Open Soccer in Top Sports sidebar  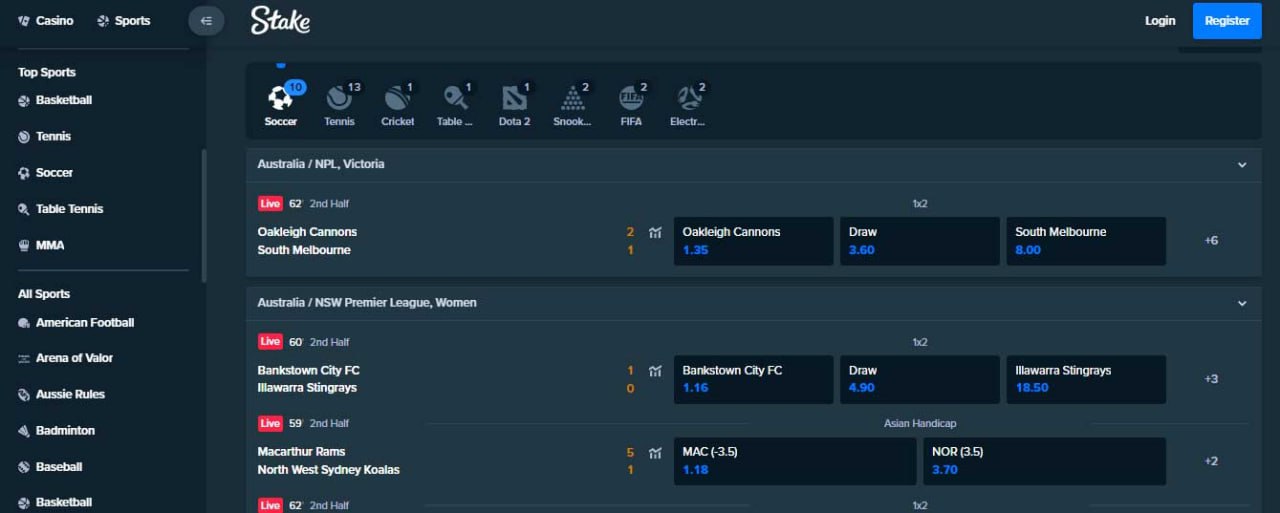click(46, 173)
